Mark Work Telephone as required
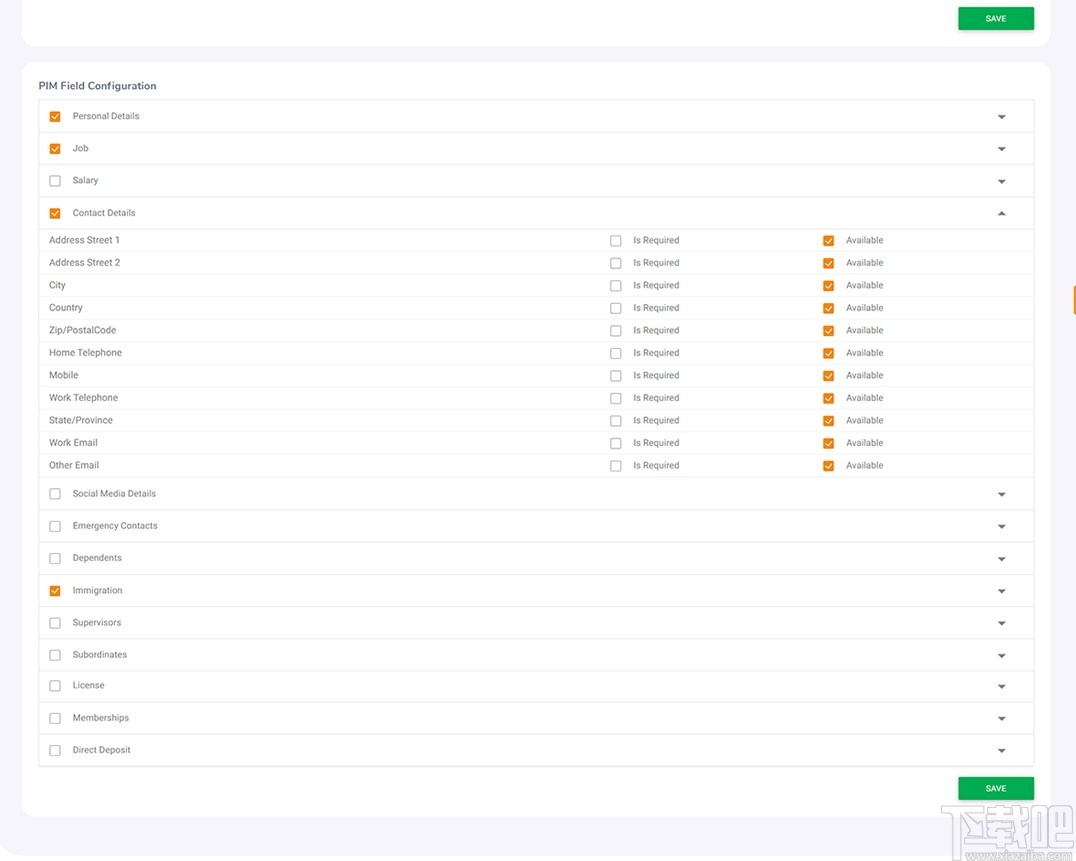 coord(616,399)
